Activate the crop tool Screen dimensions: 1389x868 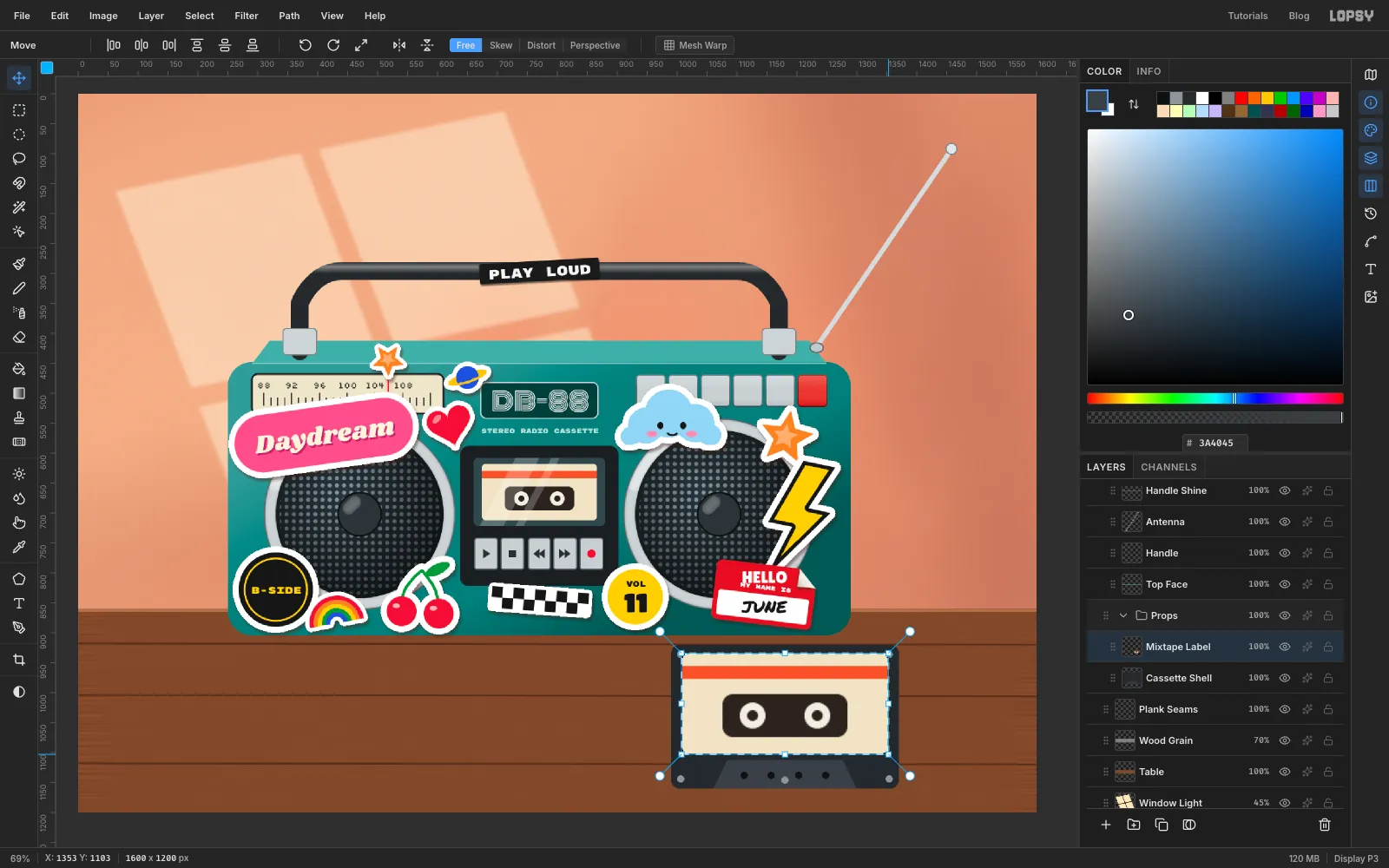click(19, 660)
